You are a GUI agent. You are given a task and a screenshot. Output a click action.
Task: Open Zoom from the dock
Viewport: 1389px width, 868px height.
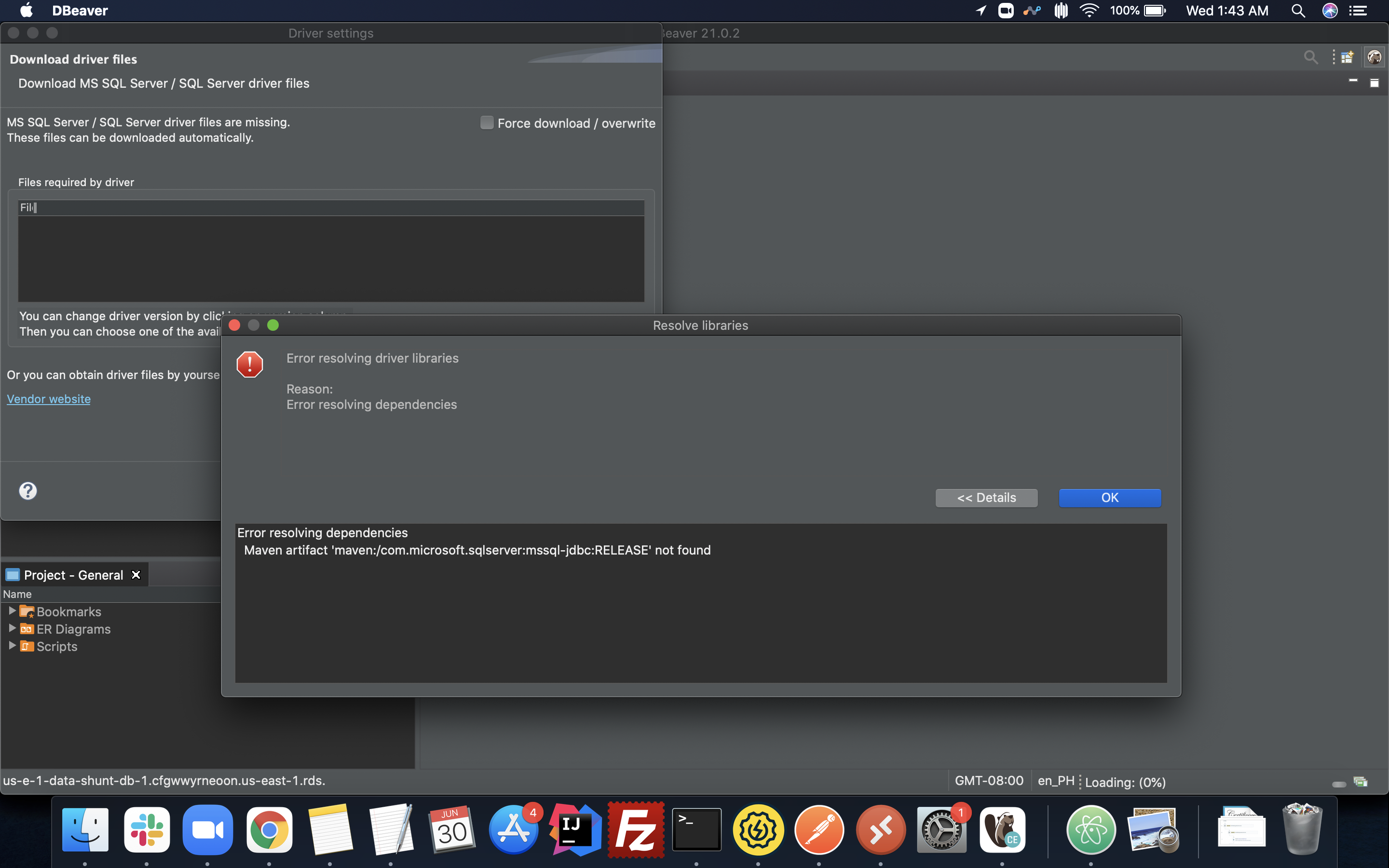pyautogui.click(x=208, y=829)
